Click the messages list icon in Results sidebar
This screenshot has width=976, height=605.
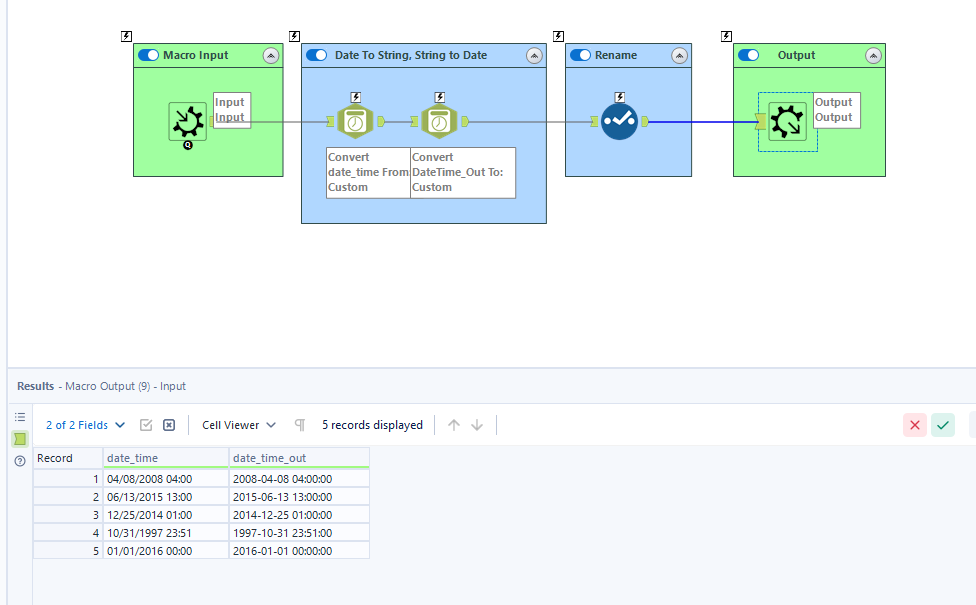point(20,417)
